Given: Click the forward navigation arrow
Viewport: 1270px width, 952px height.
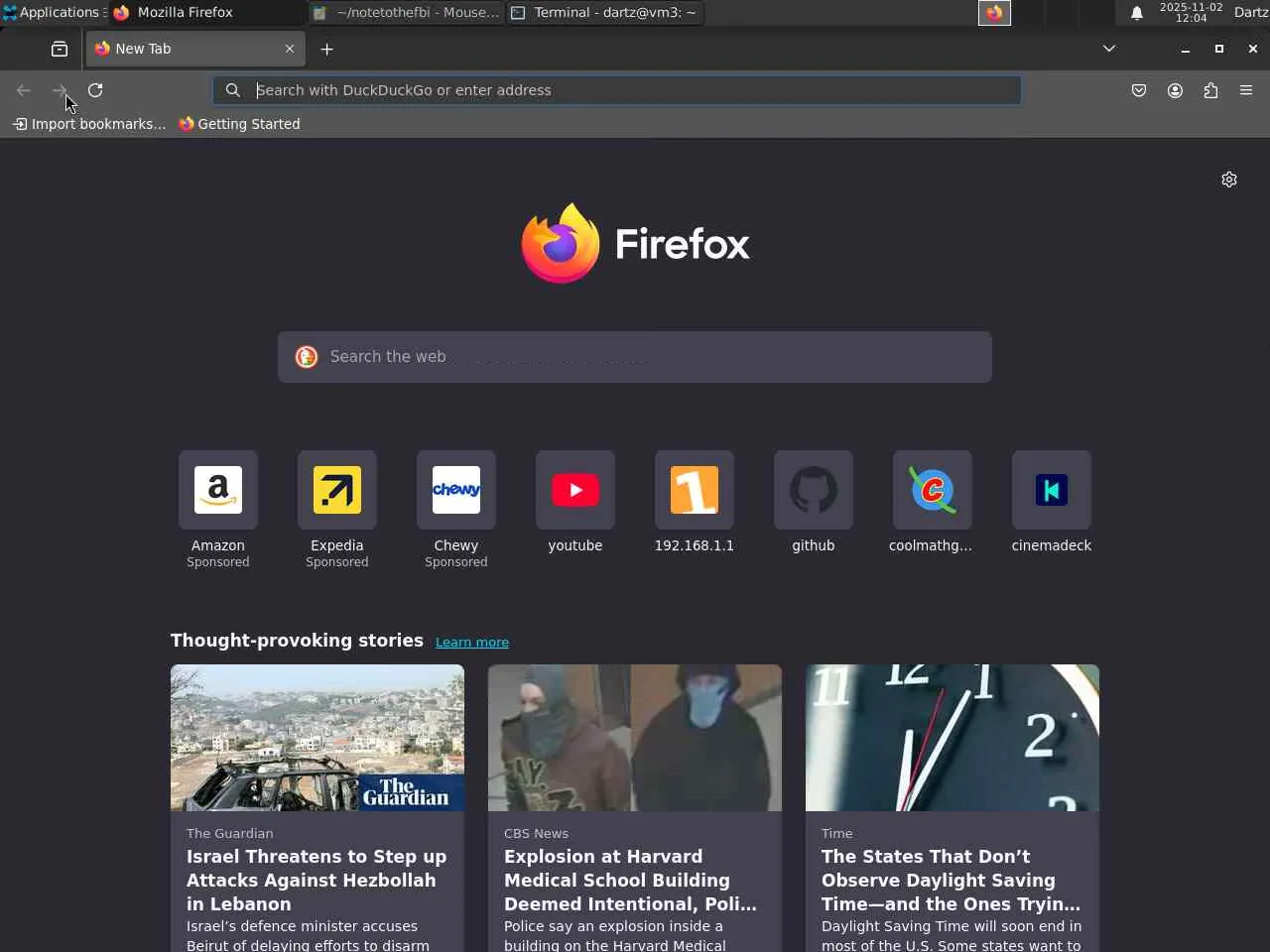Looking at the screenshot, I should point(60,90).
